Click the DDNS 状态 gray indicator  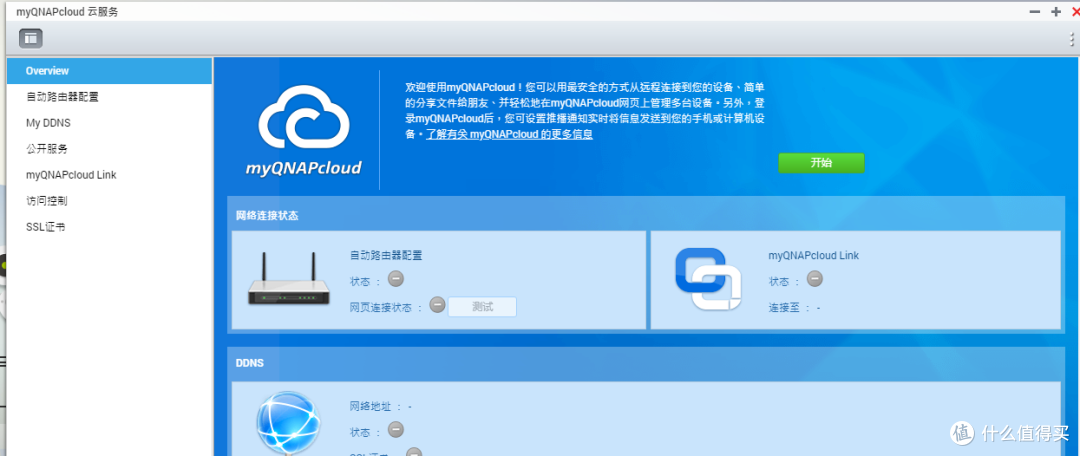pos(396,430)
